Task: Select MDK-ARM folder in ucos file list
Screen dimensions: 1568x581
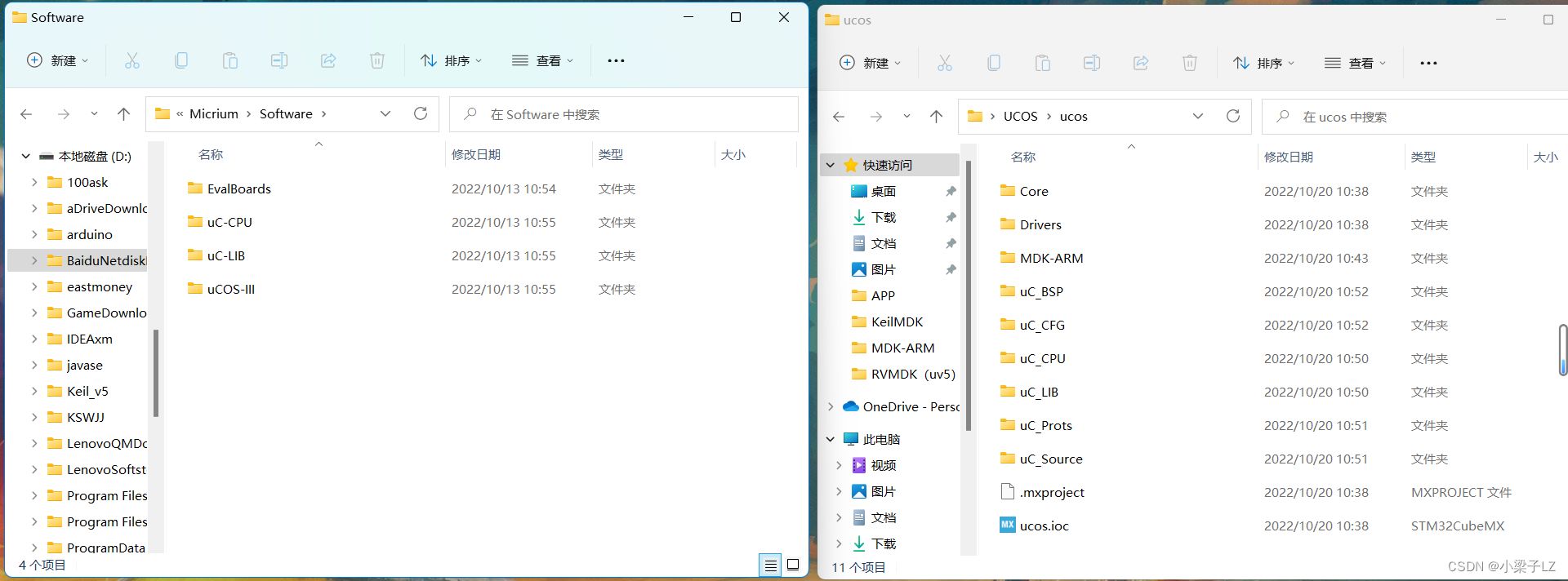Action: pyautogui.click(x=1042, y=258)
